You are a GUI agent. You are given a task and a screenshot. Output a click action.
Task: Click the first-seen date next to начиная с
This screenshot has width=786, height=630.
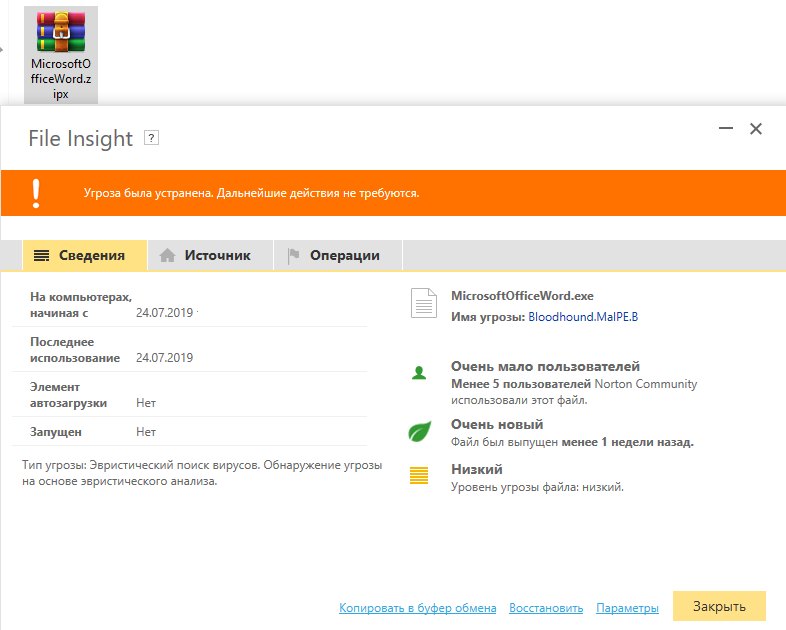(x=164, y=313)
